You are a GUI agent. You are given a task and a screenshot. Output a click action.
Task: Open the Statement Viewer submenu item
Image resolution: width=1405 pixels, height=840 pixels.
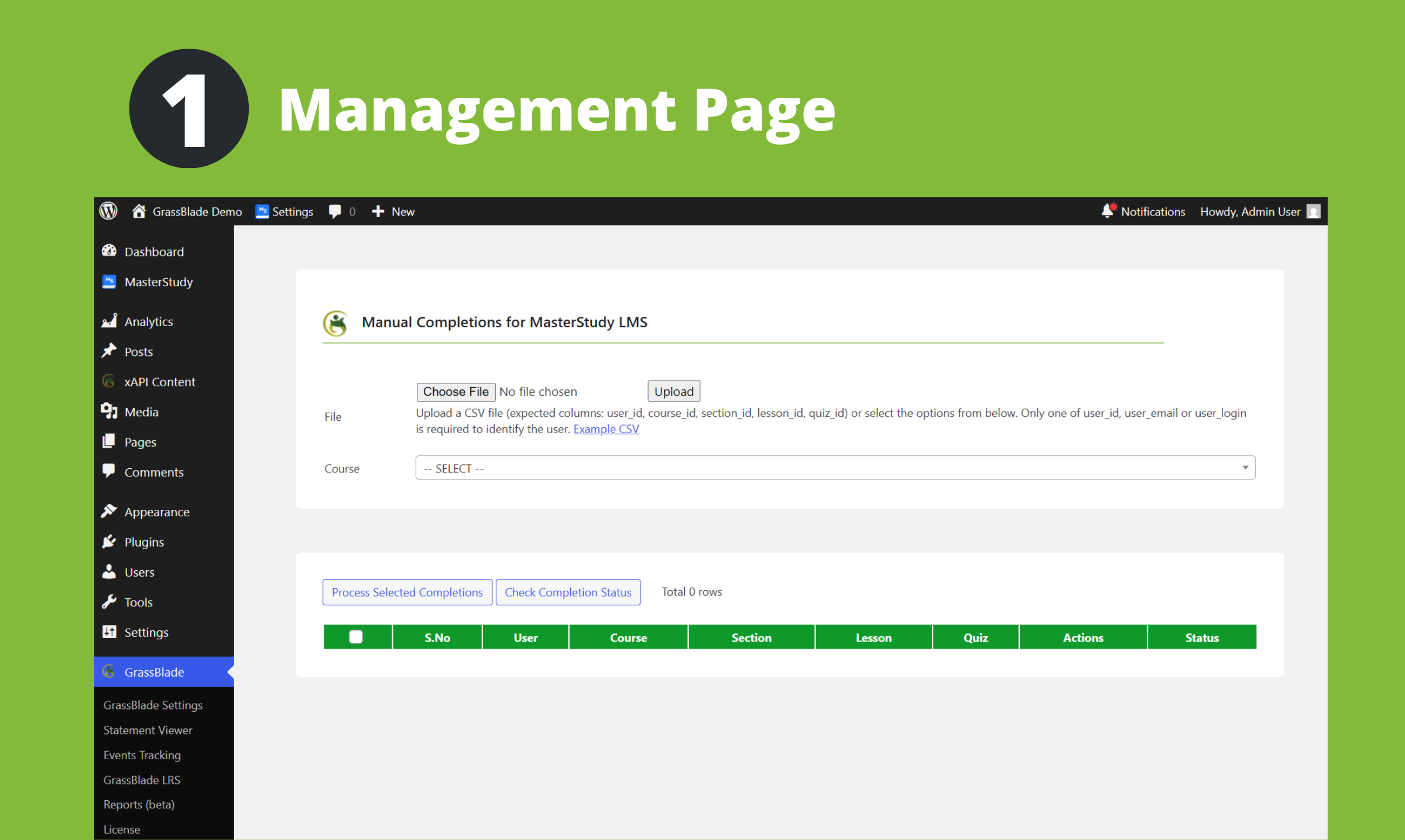pos(148,730)
